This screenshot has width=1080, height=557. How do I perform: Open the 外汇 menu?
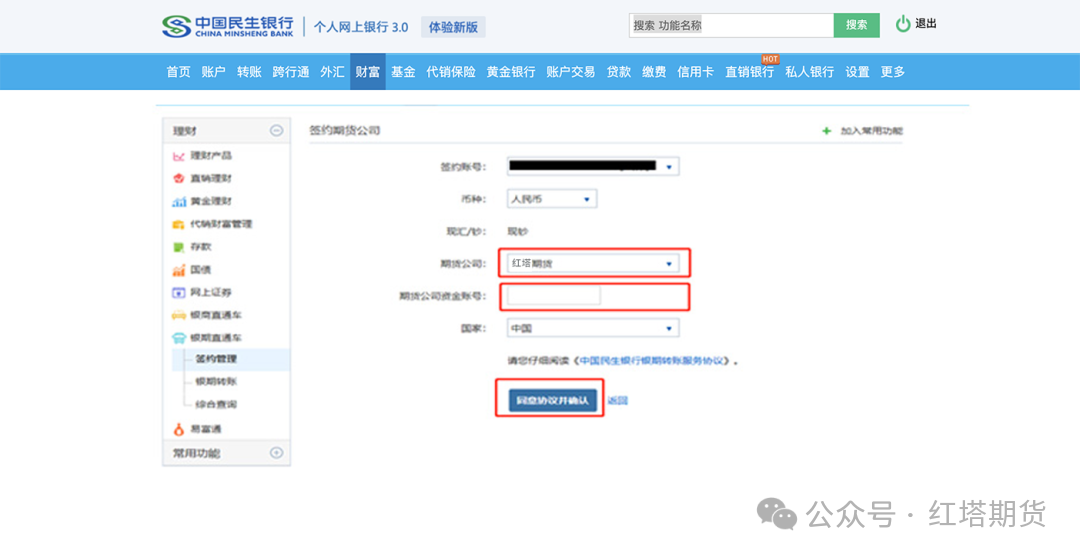click(x=332, y=72)
